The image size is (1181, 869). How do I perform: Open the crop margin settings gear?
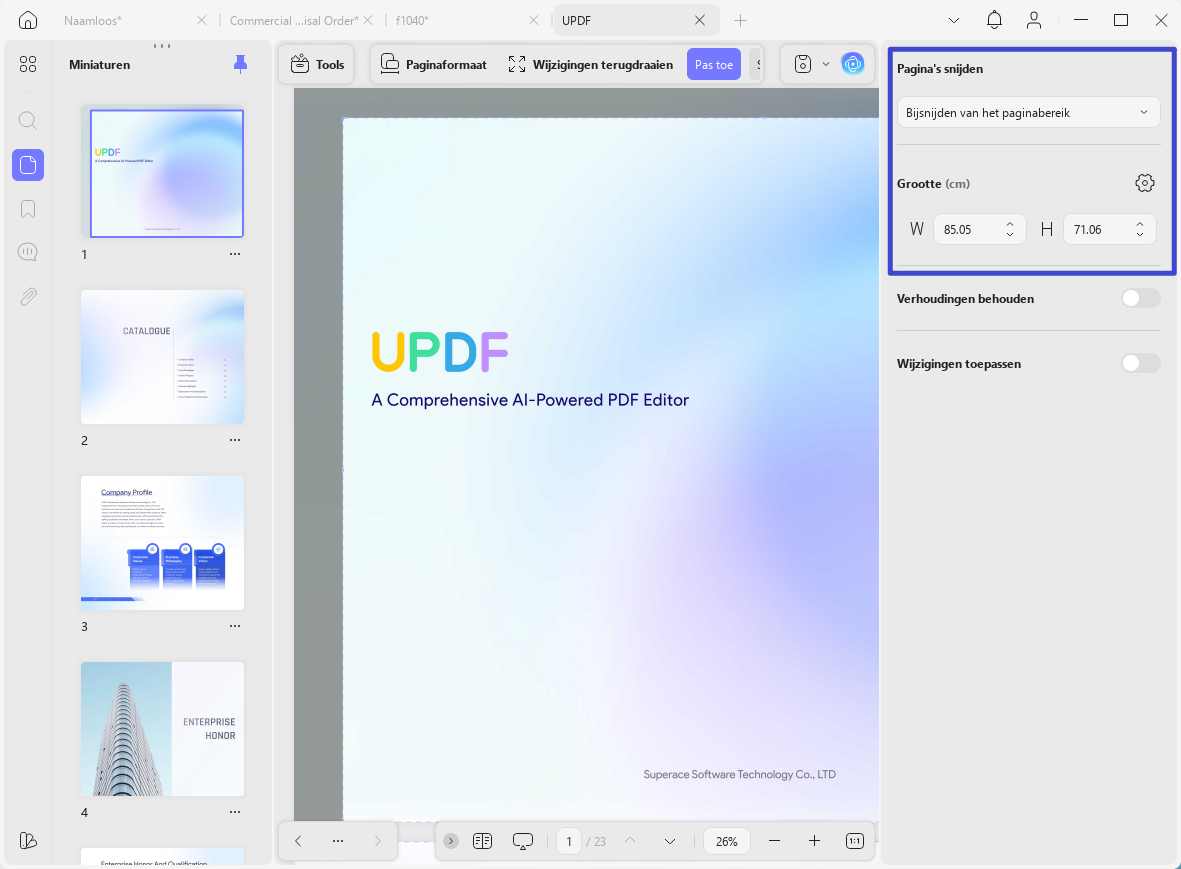(x=1145, y=183)
